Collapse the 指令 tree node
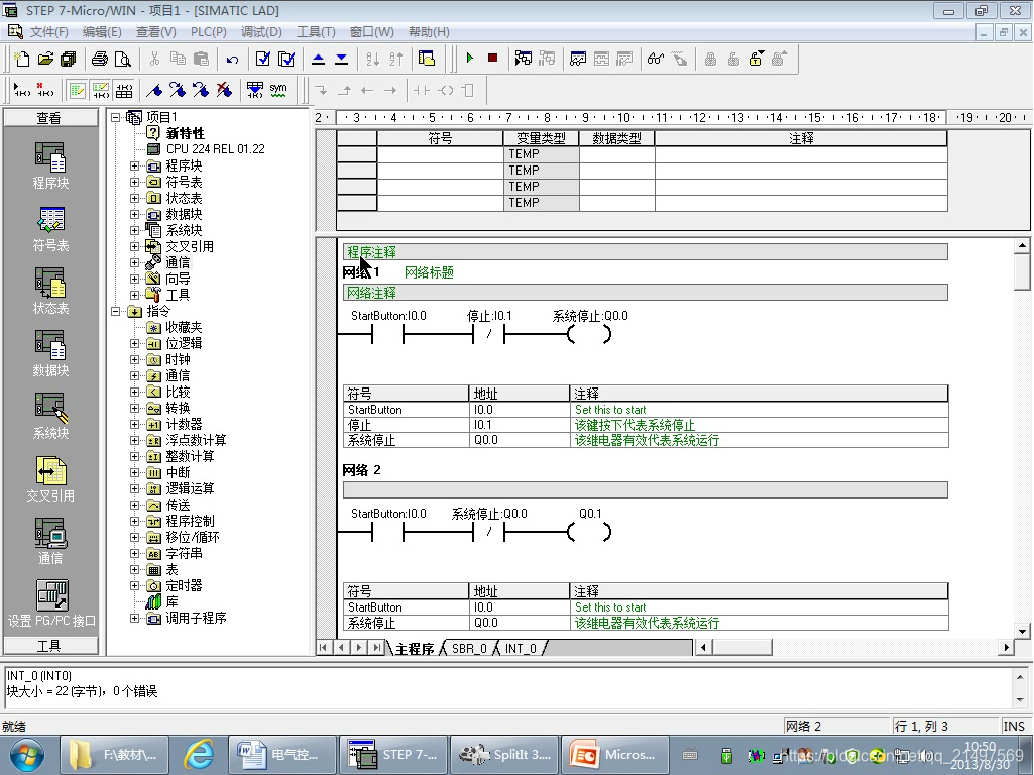1034x775 pixels. [x=115, y=311]
